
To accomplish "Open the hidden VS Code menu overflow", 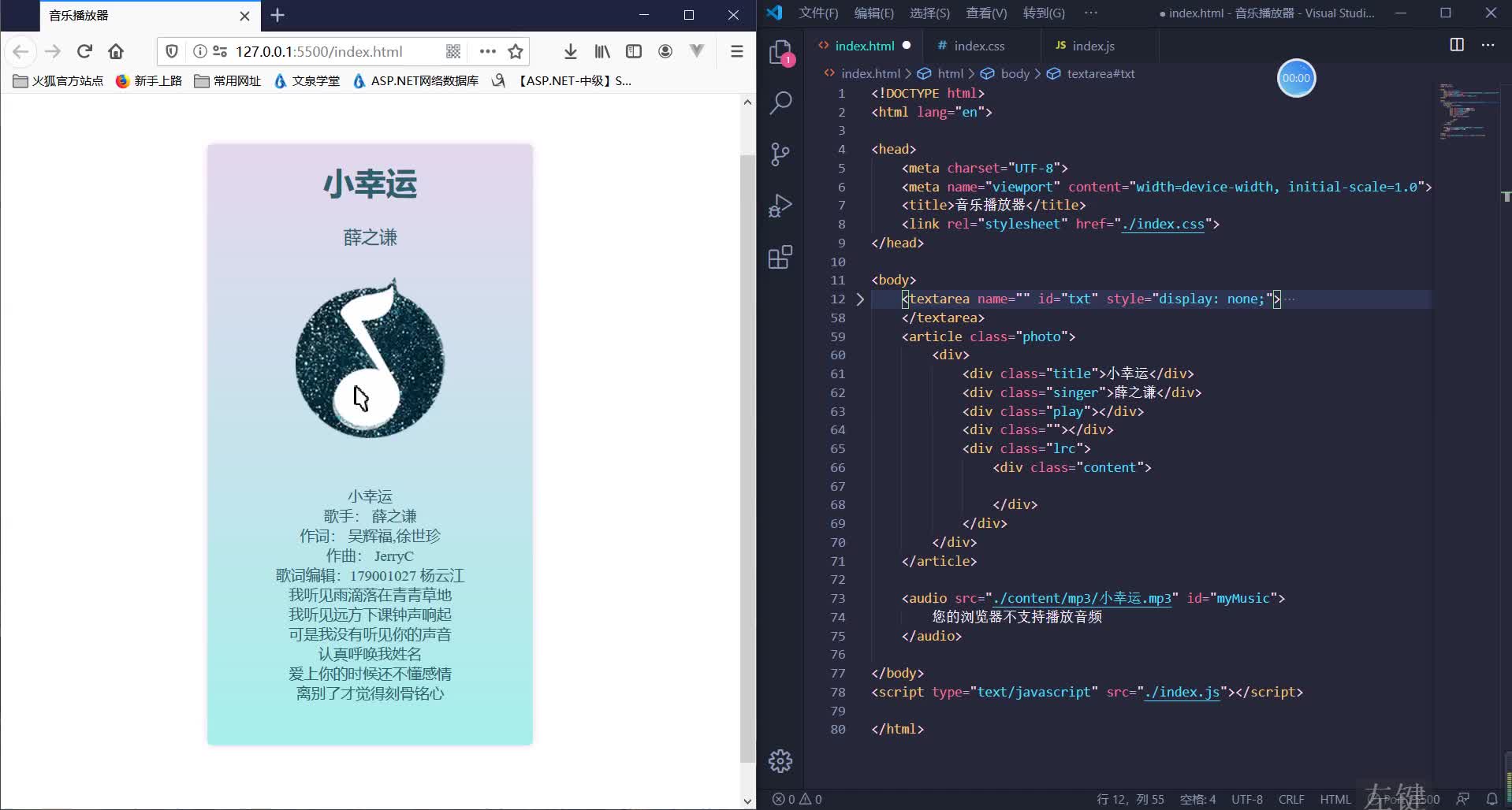I will pyautogui.click(x=1091, y=13).
